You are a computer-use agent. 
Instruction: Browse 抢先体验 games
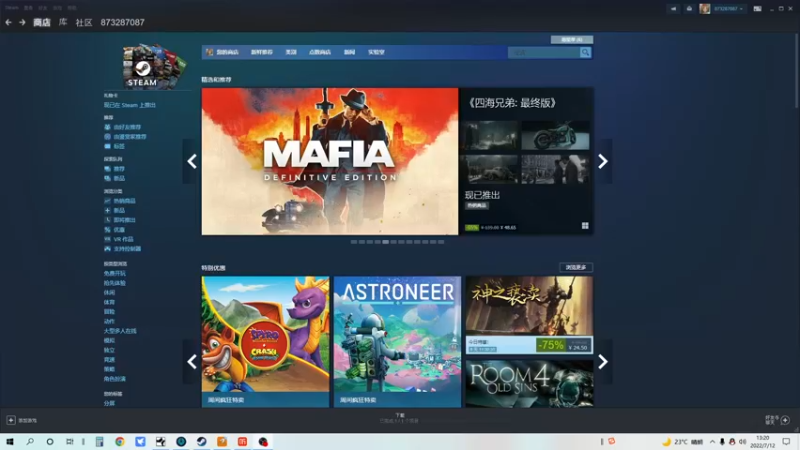click(115, 283)
